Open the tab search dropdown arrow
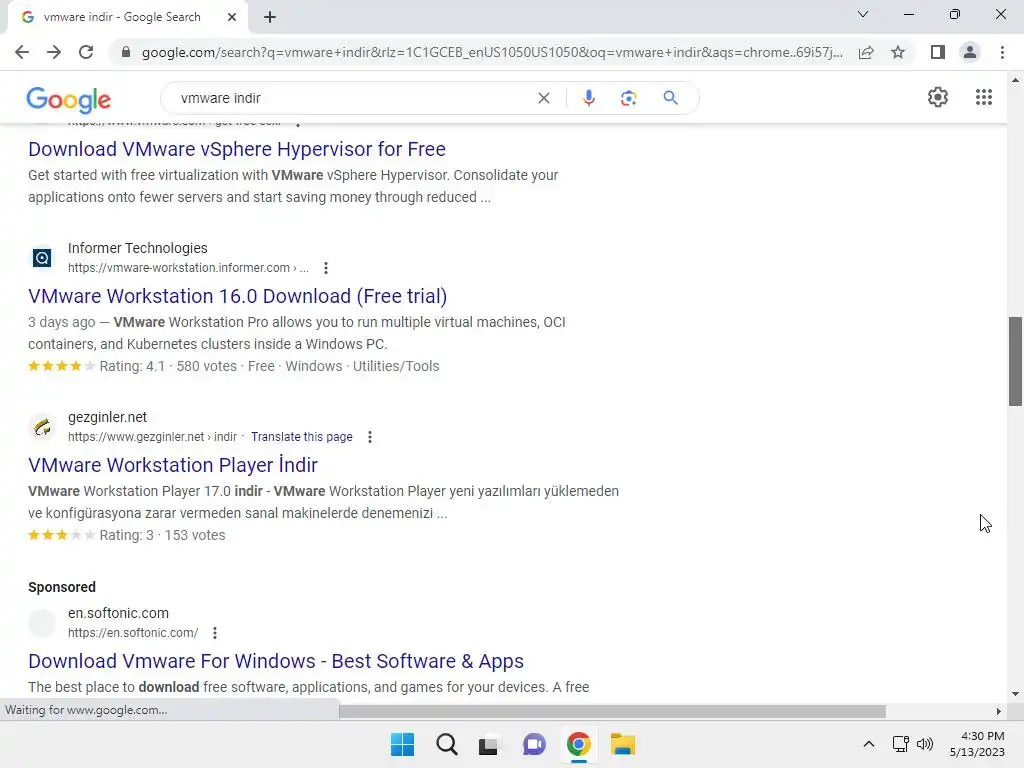1024x768 pixels. pyautogui.click(x=863, y=14)
